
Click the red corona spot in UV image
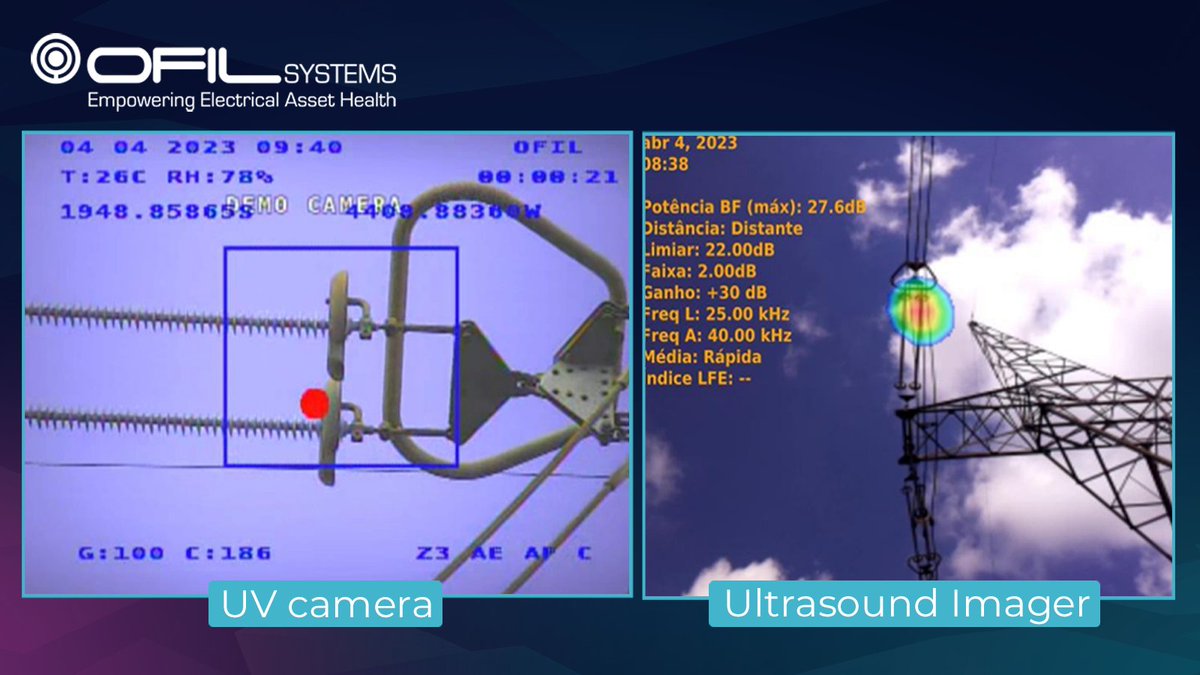[x=315, y=403]
